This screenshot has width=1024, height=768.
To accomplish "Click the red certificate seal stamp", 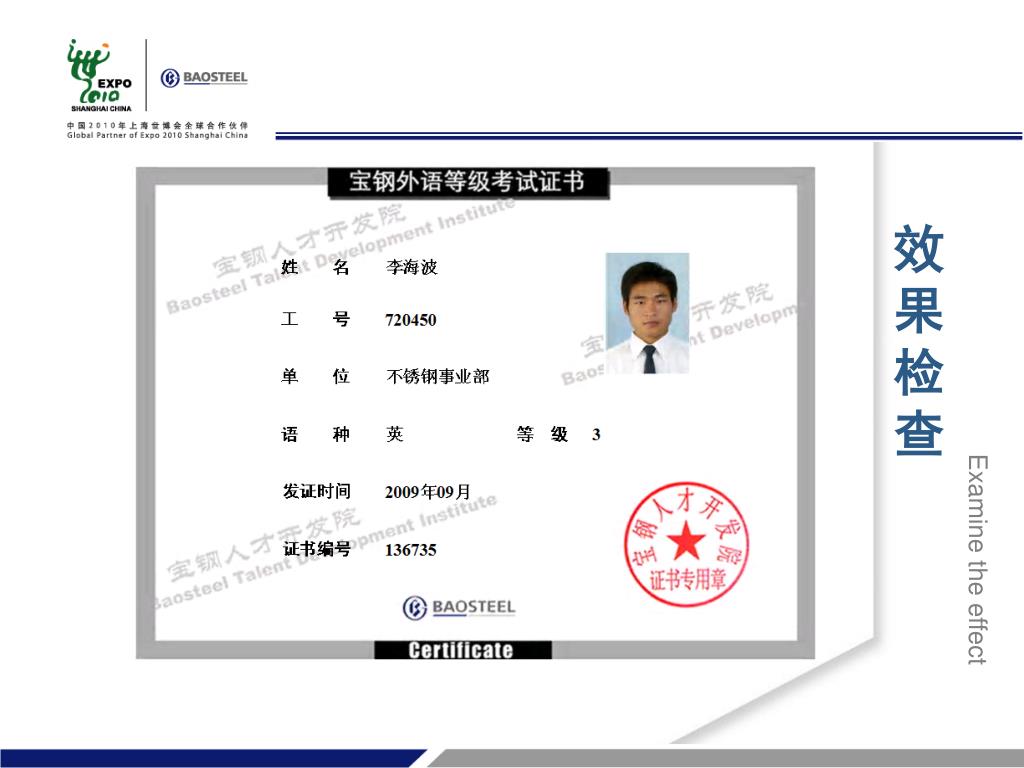I will tap(685, 545).
